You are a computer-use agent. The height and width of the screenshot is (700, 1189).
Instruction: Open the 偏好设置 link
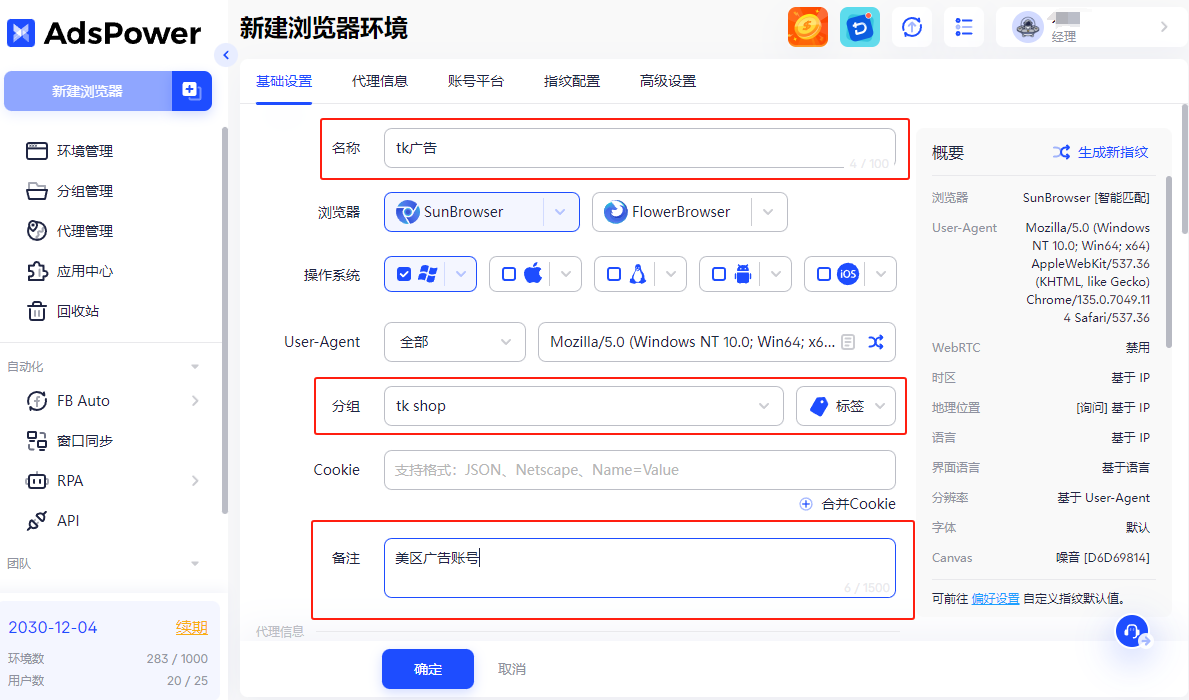(995, 598)
